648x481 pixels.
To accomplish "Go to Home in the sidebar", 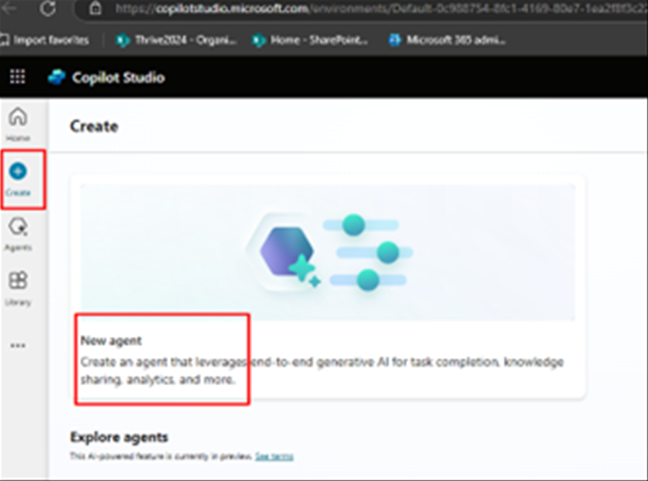I will pyautogui.click(x=18, y=123).
